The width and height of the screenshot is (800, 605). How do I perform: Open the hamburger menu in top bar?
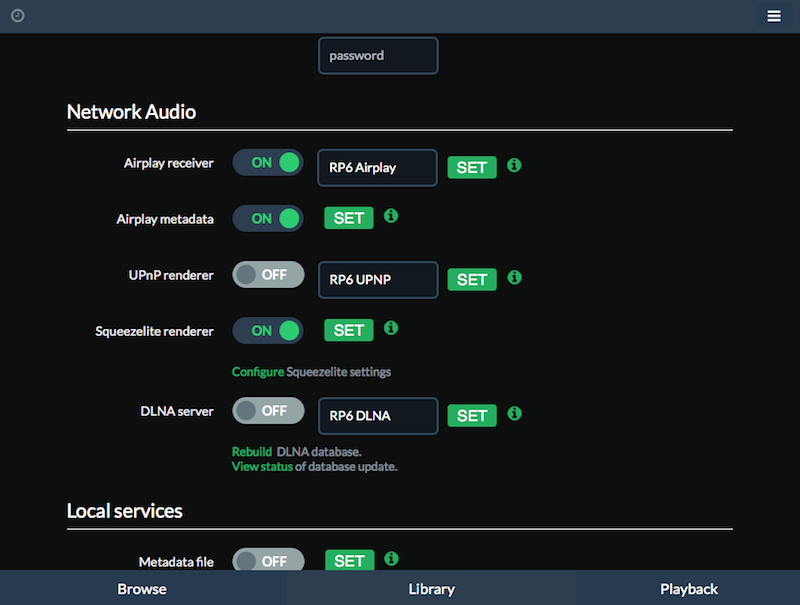tap(773, 16)
